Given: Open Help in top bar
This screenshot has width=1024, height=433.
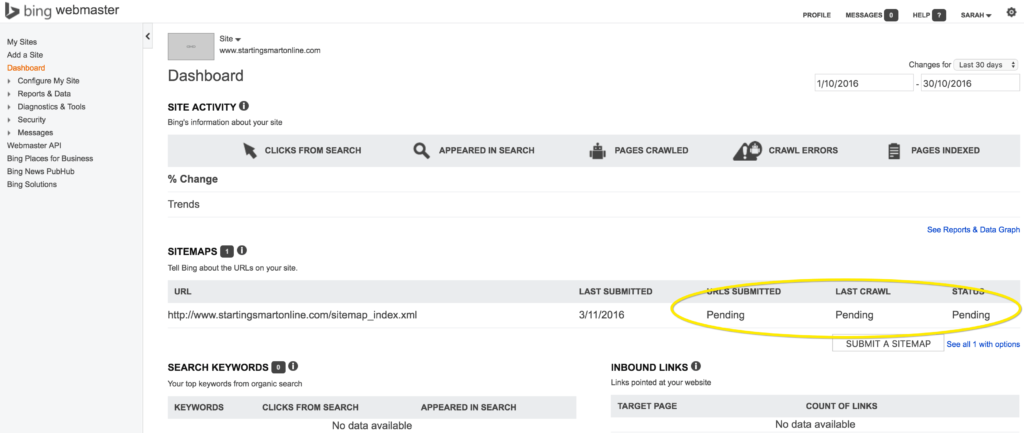Looking at the screenshot, I should 921,15.
